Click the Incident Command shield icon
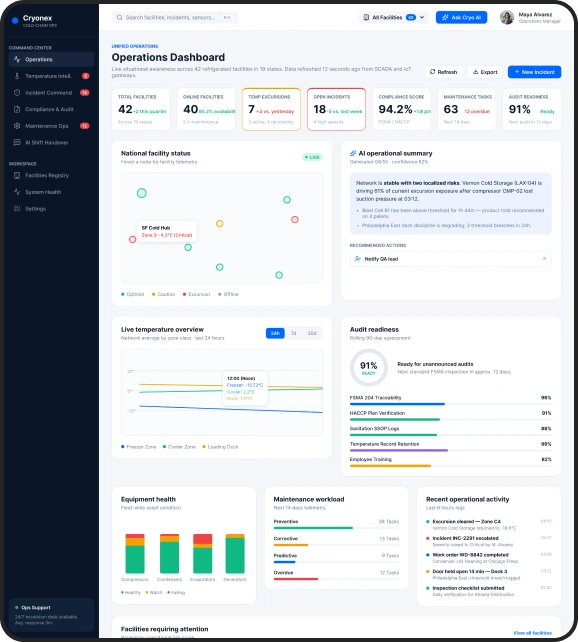Viewport: 578px width, 642px height. coord(17,93)
